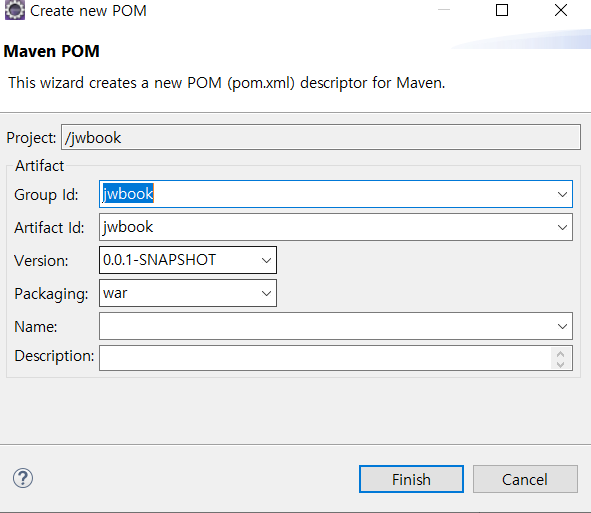
Task: Expand the Artifact Id dropdown arrow
Action: coord(562,227)
